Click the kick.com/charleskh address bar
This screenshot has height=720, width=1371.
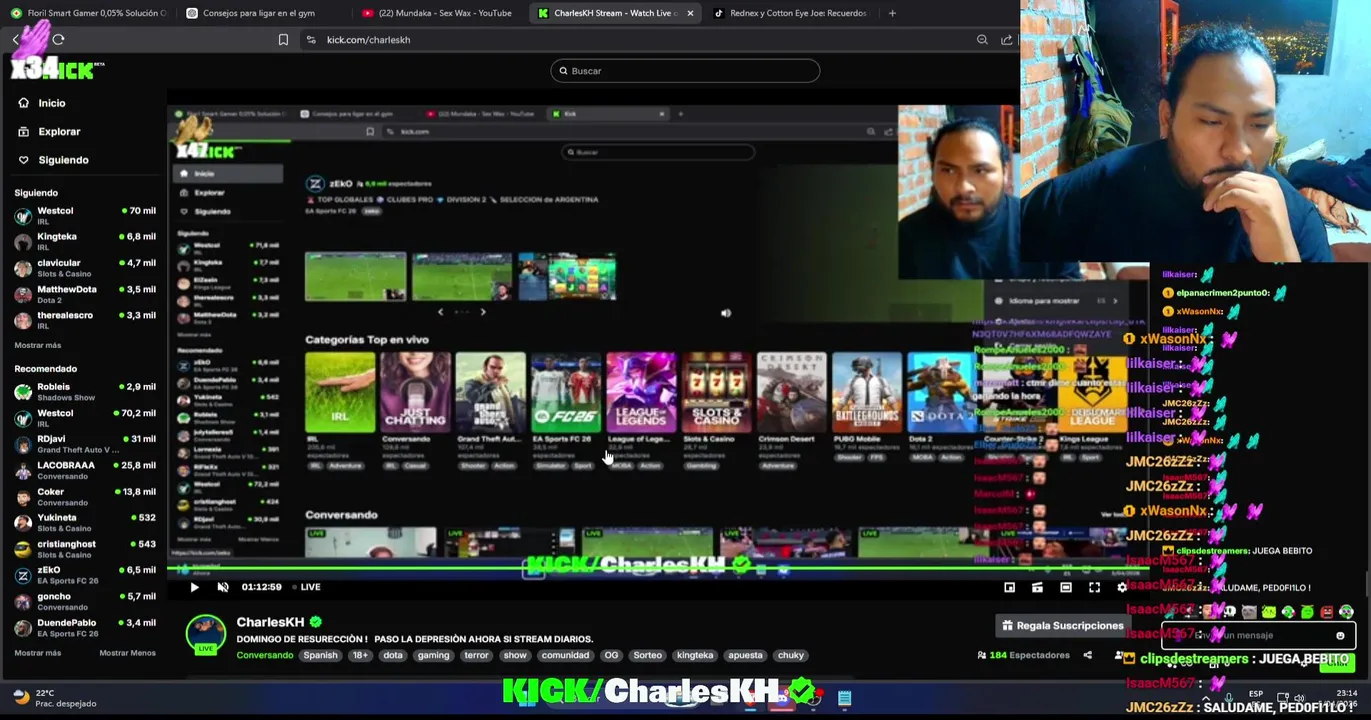(368, 40)
